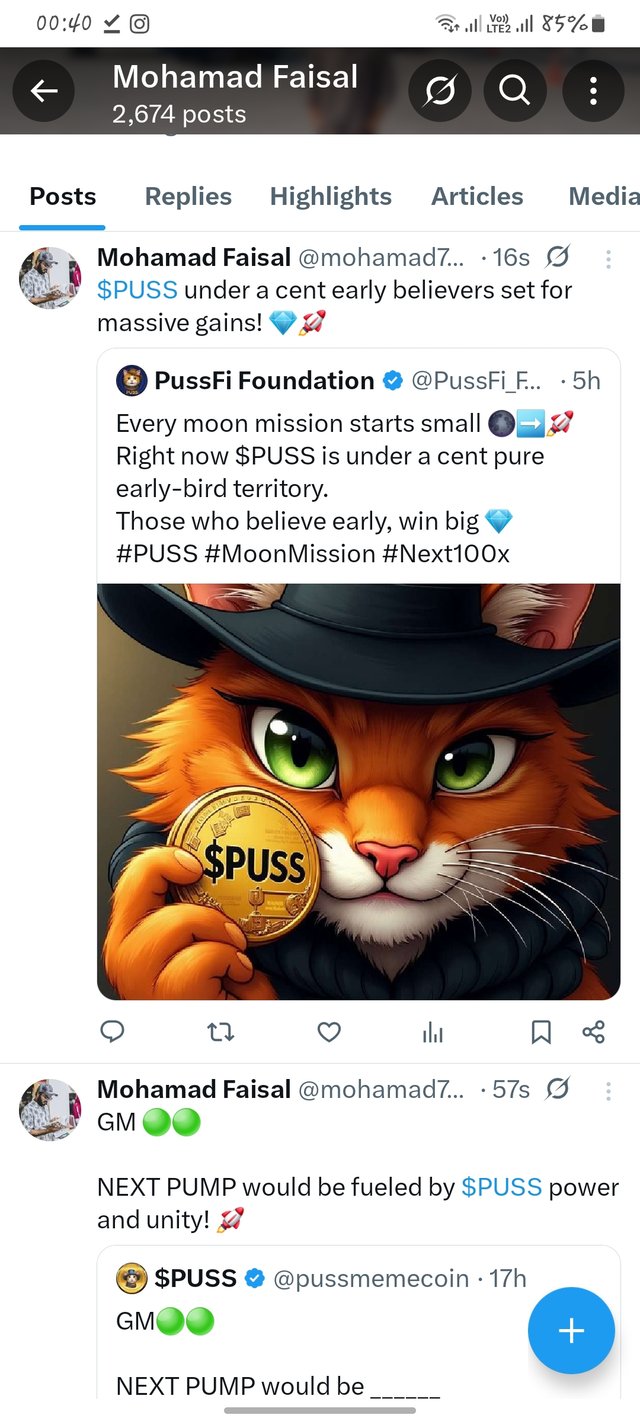The height and width of the screenshot is (1422, 640).
Task: Open profile overflow three-dot menu
Action: pyautogui.click(x=593, y=91)
